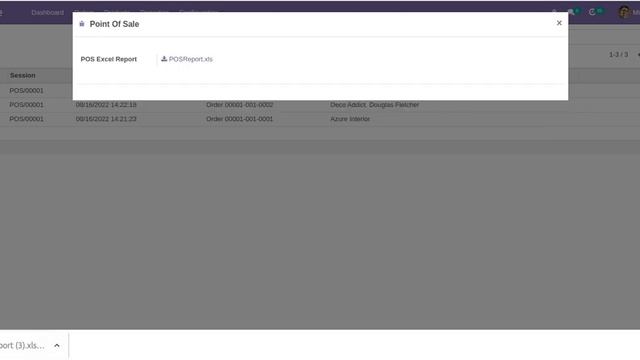Viewport: 640px width, 360px height.
Task: Click the POS Excel Report label
Action: coord(109,59)
